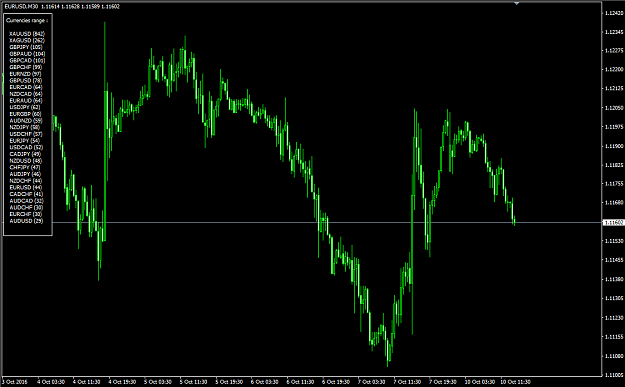Click the 1.12200 price axis label
The image size is (625, 387).
pos(614,69)
